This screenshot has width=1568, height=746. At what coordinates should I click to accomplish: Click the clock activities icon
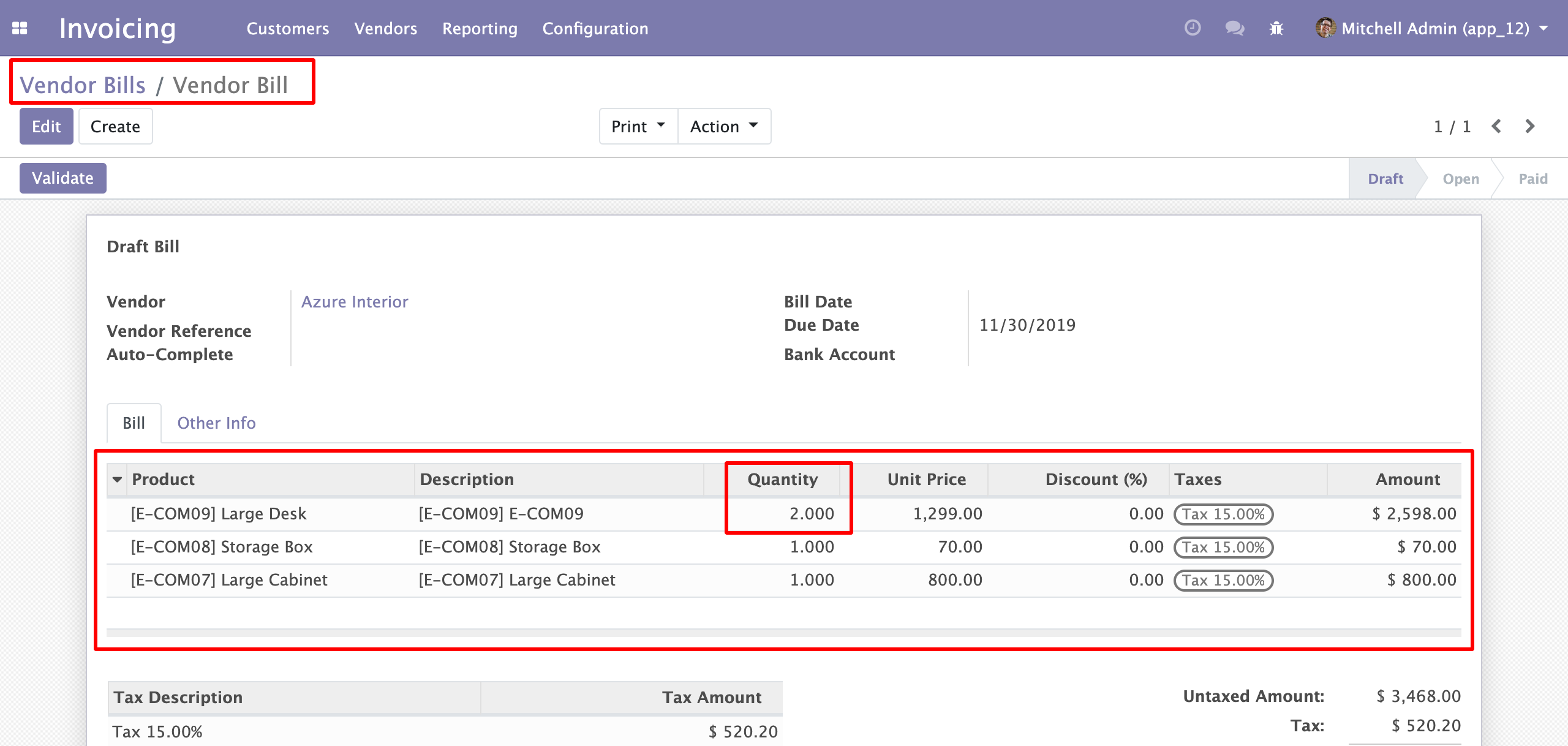point(1192,28)
